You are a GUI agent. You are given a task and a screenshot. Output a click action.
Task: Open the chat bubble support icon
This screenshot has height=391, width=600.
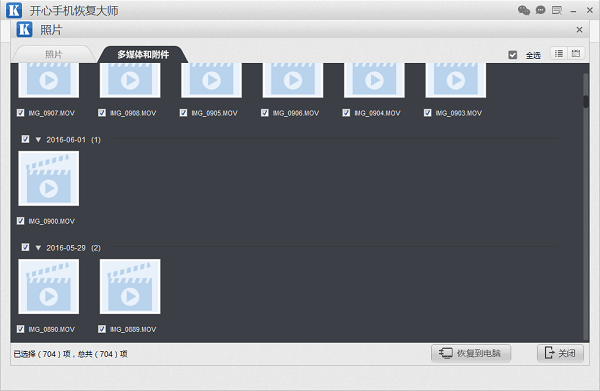click(540, 10)
